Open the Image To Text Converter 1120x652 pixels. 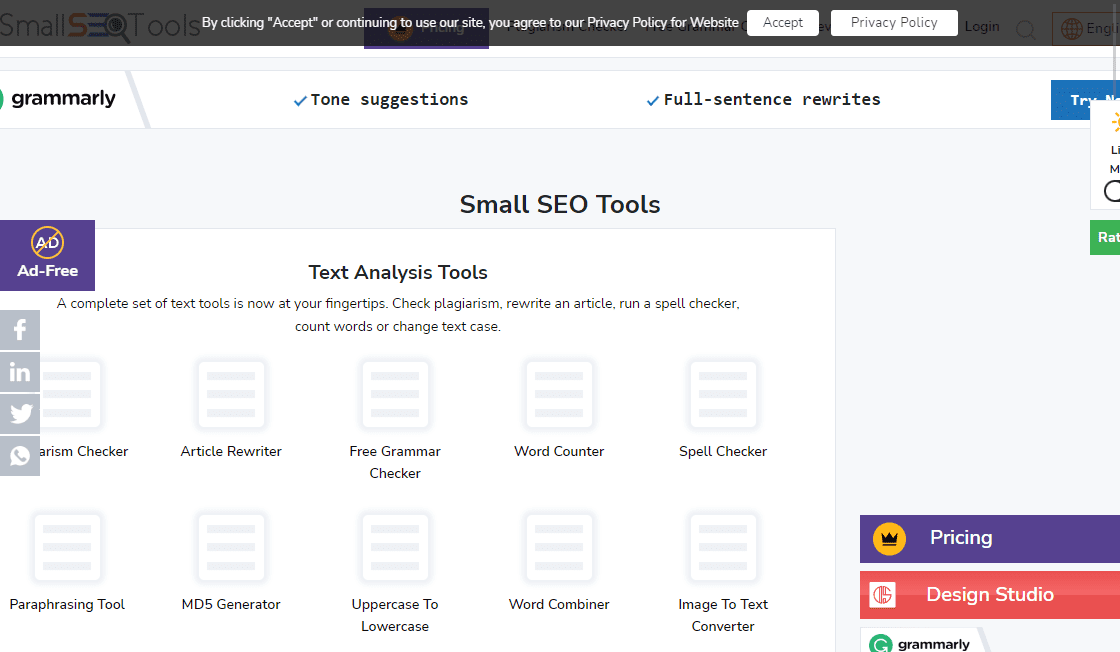723,570
